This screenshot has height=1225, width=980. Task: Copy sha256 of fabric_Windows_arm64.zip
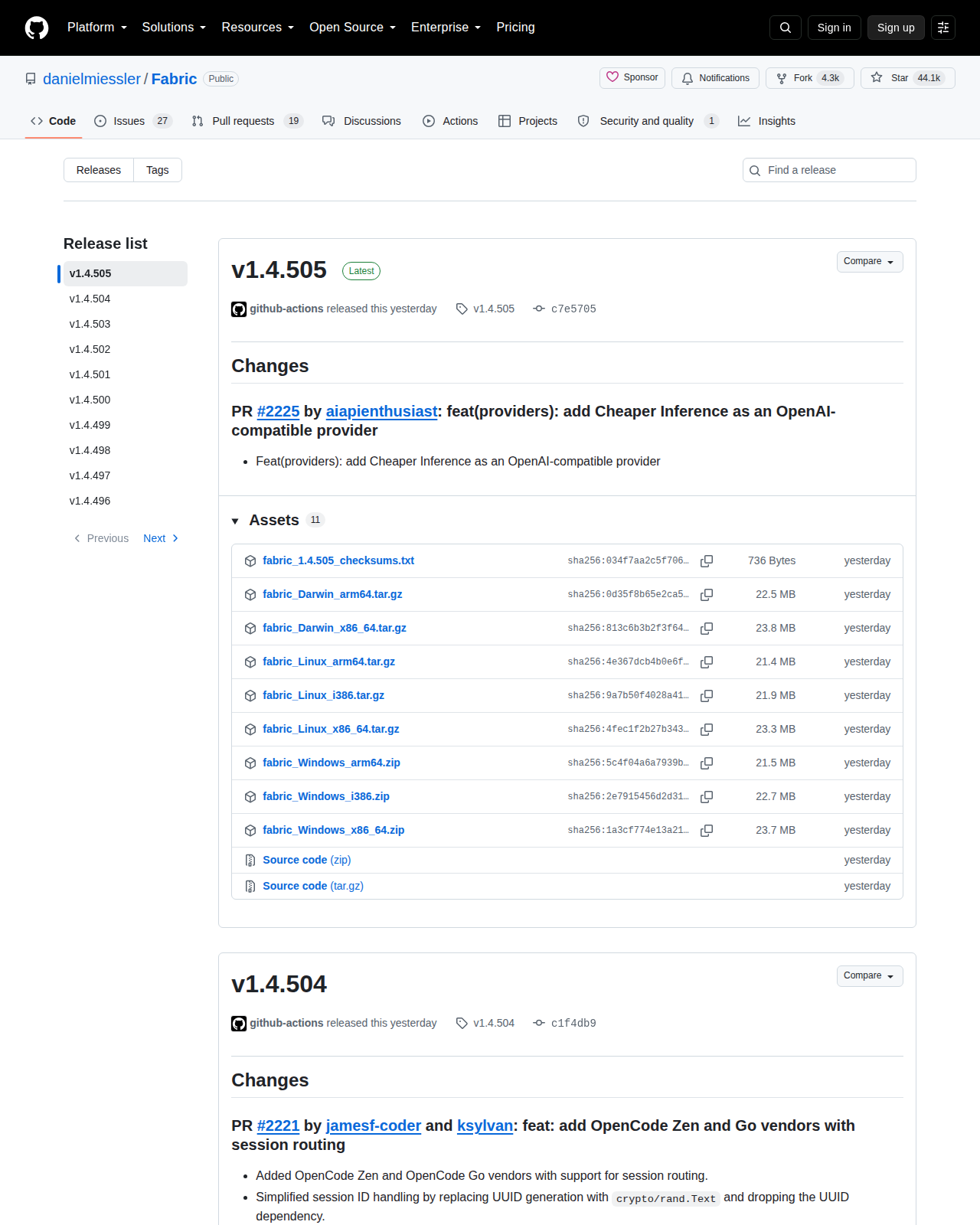(x=707, y=763)
